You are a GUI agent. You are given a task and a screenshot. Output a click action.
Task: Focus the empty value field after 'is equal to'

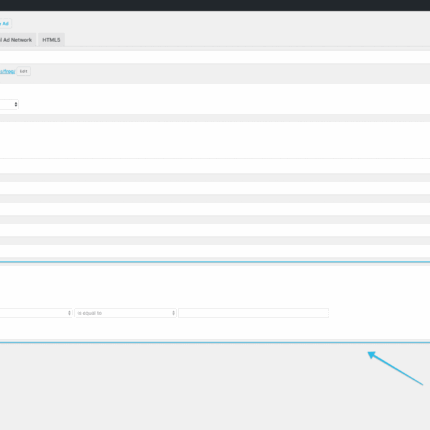(x=253, y=313)
